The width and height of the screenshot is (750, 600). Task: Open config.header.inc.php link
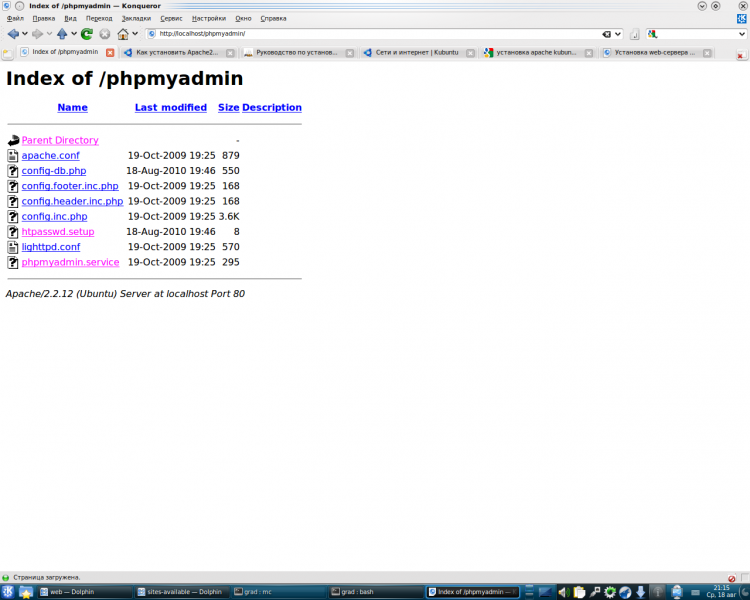click(x=72, y=201)
